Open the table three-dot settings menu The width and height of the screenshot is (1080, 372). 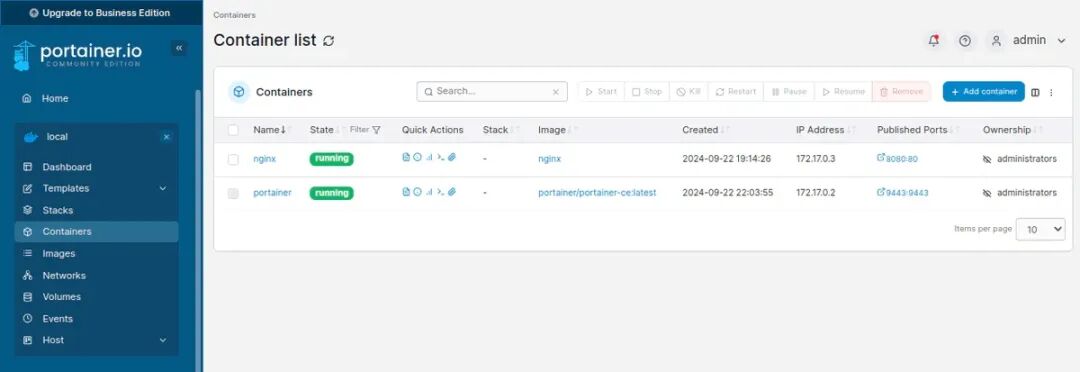click(1051, 92)
